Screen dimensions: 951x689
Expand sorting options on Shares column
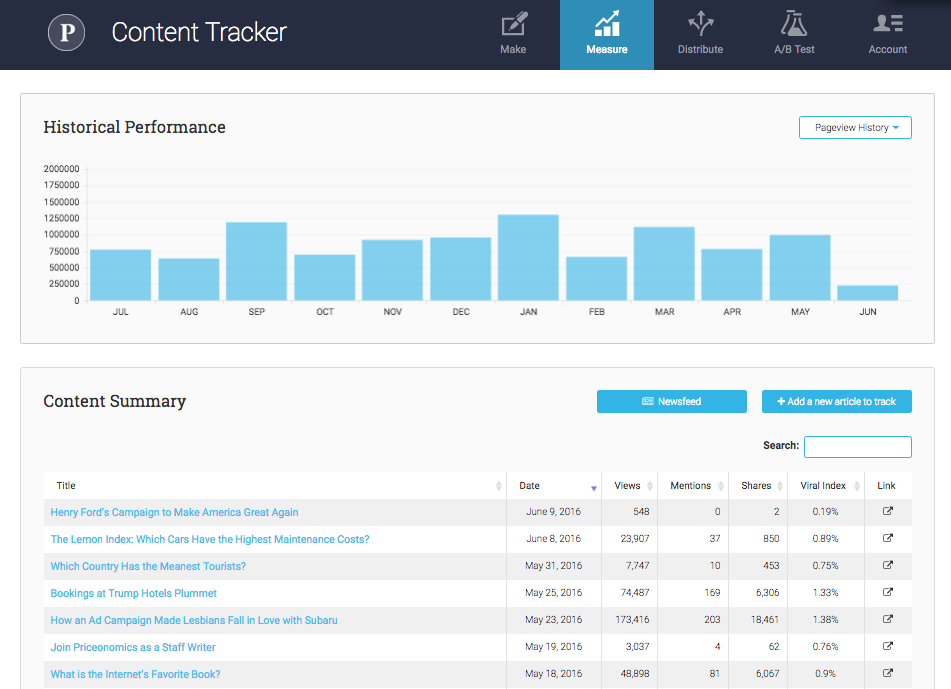[x=757, y=485]
